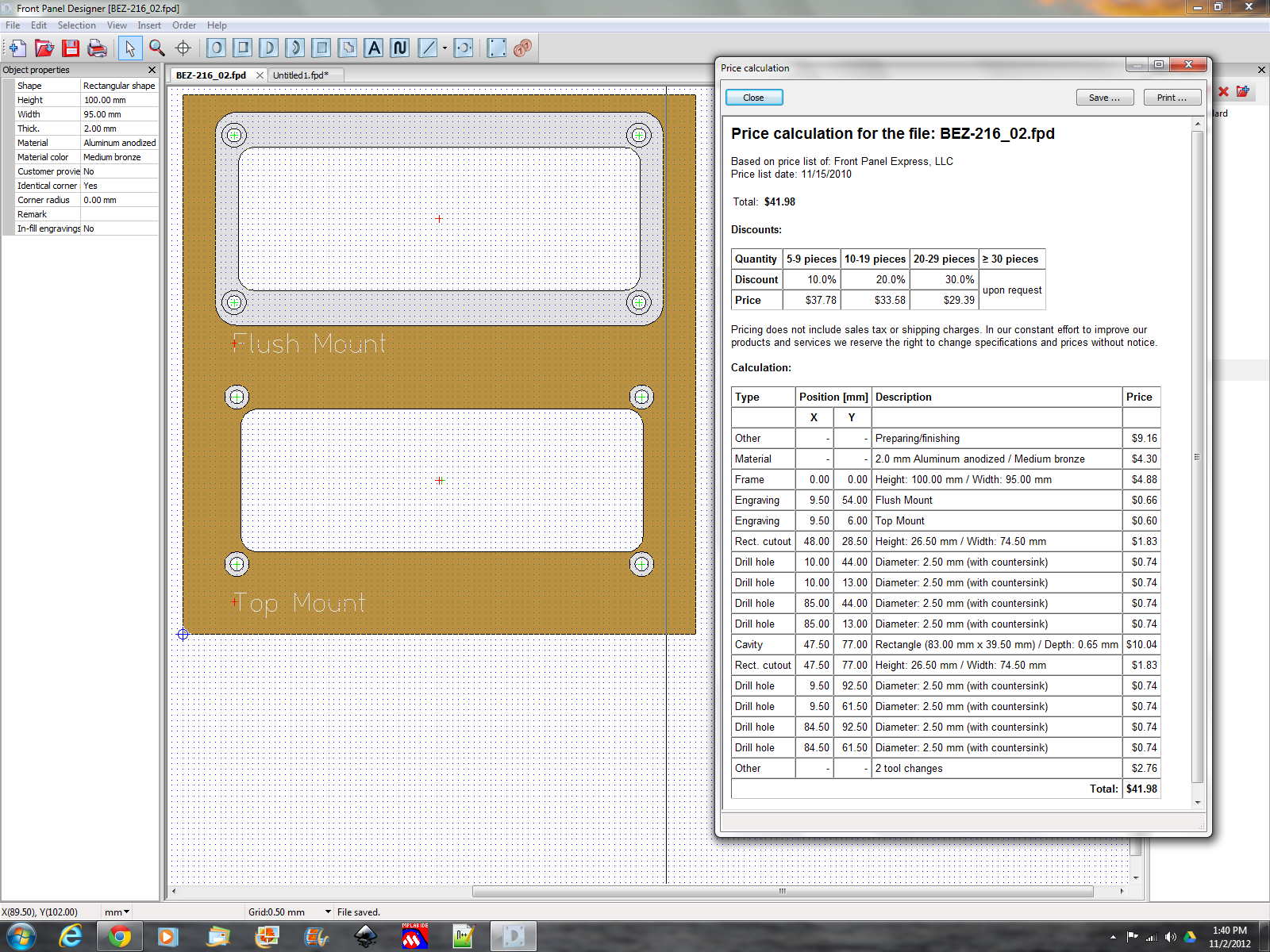The image size is (1270, 952).
Task: Open price calculation coins icon
Action: pyautogui.click(x=522, y=48)
